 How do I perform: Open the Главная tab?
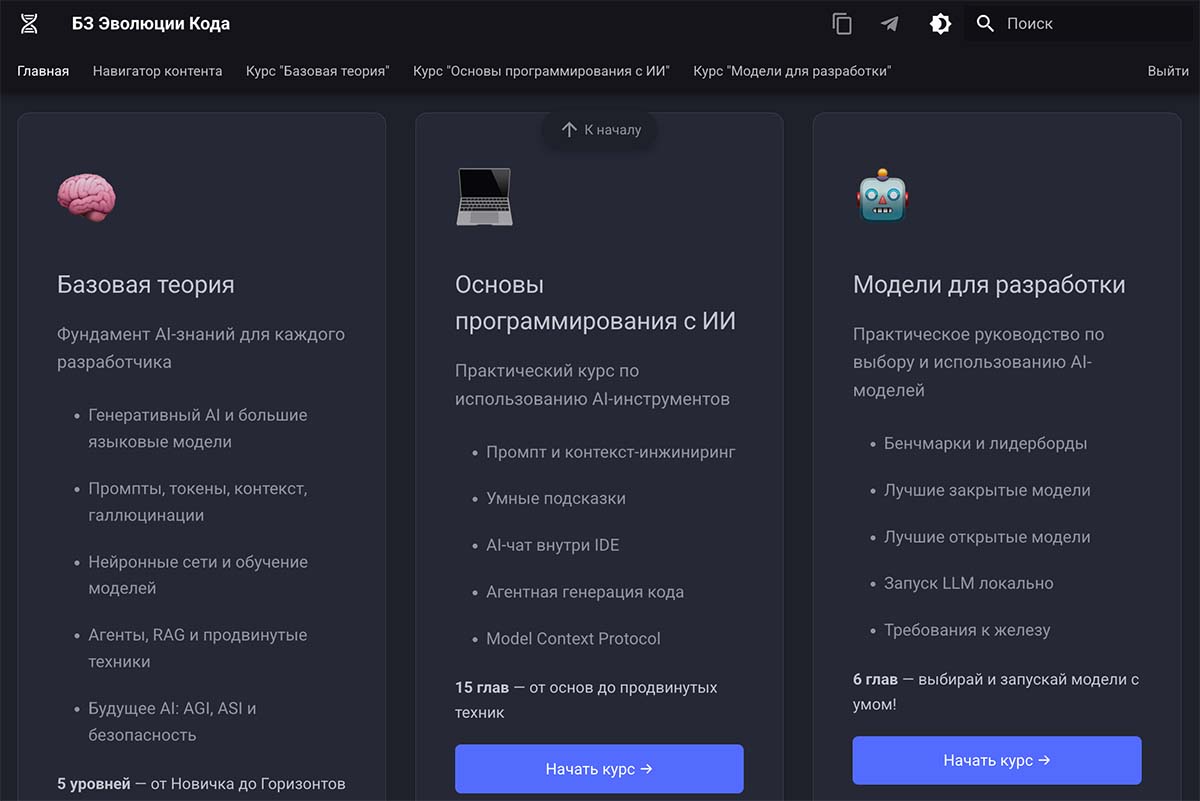[43, 71]
